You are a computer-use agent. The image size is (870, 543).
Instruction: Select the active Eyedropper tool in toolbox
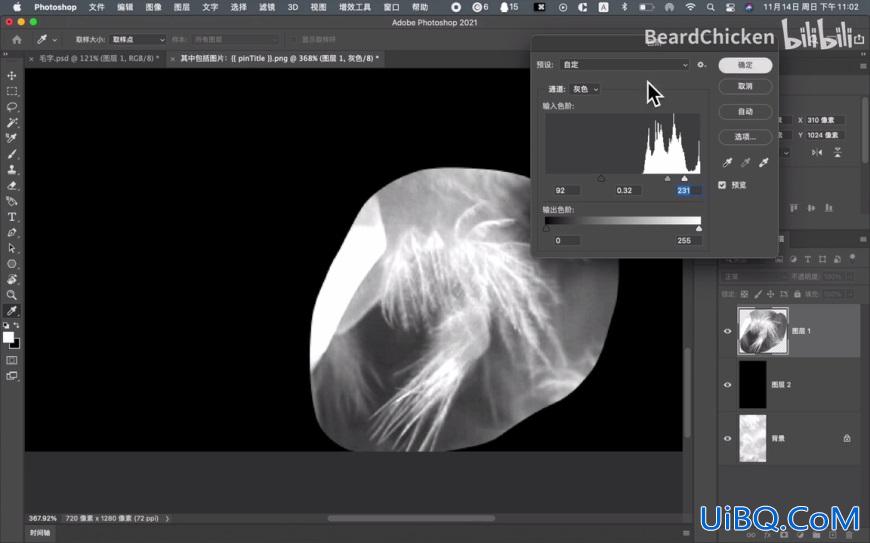coord(12,311)
